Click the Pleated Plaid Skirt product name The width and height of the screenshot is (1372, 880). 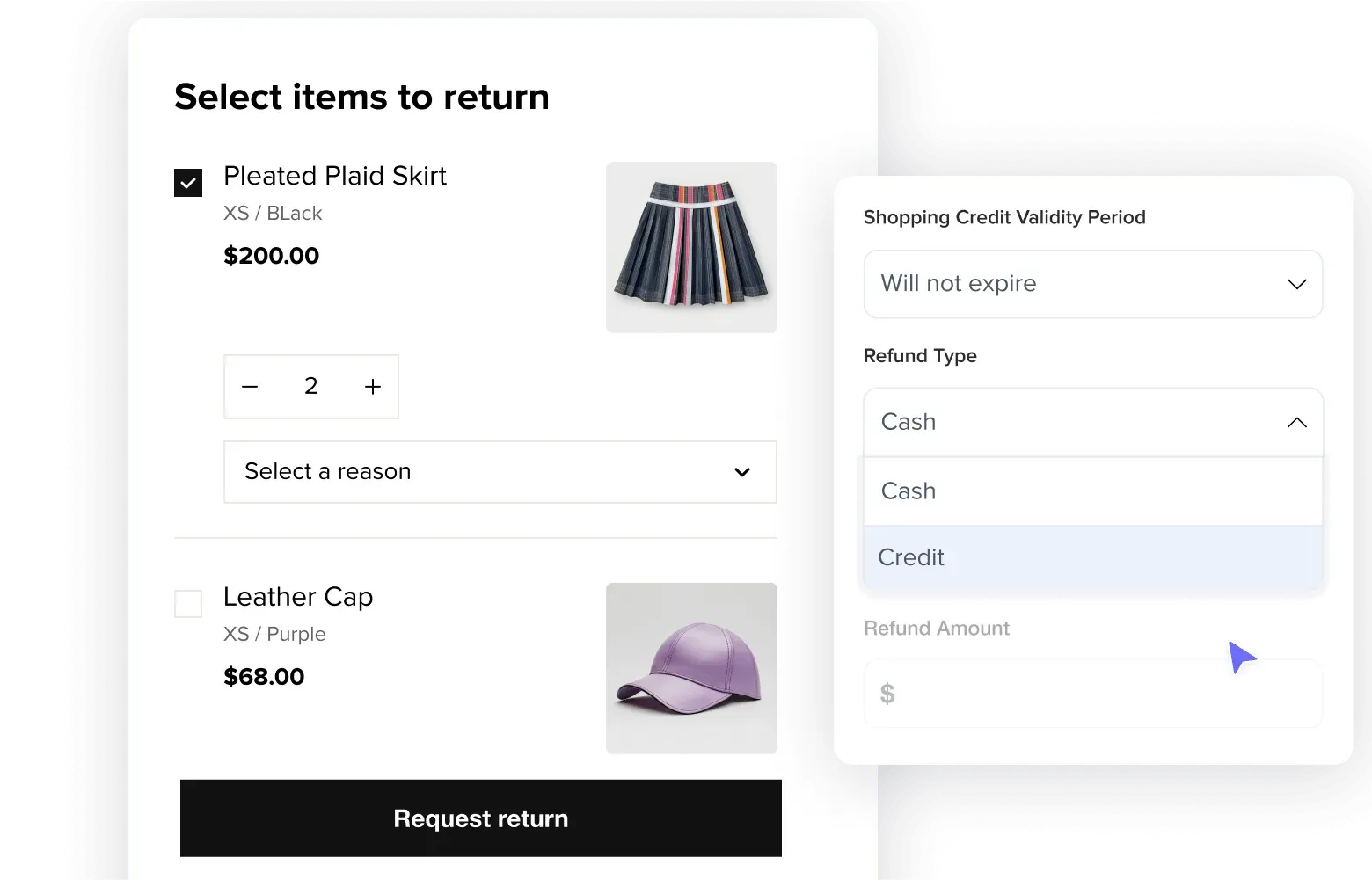335,176
